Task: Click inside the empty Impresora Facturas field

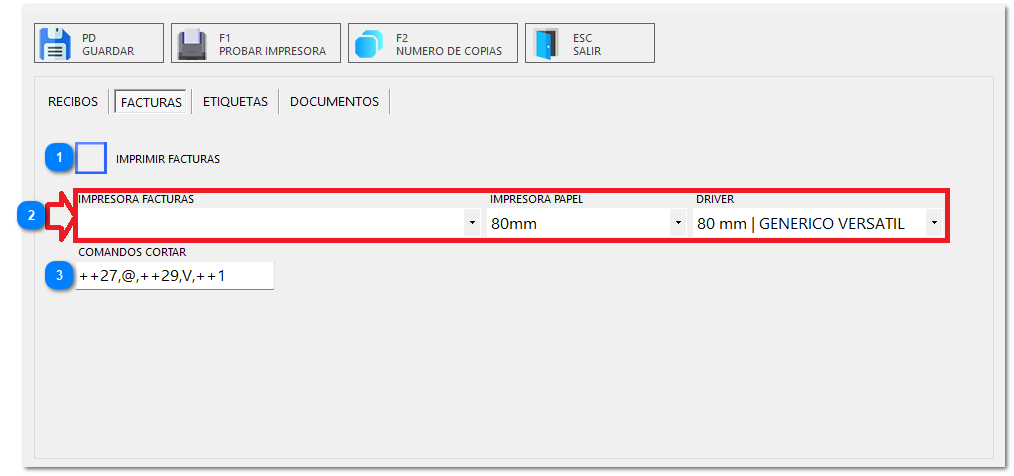Action: click(x=270, y=224)
